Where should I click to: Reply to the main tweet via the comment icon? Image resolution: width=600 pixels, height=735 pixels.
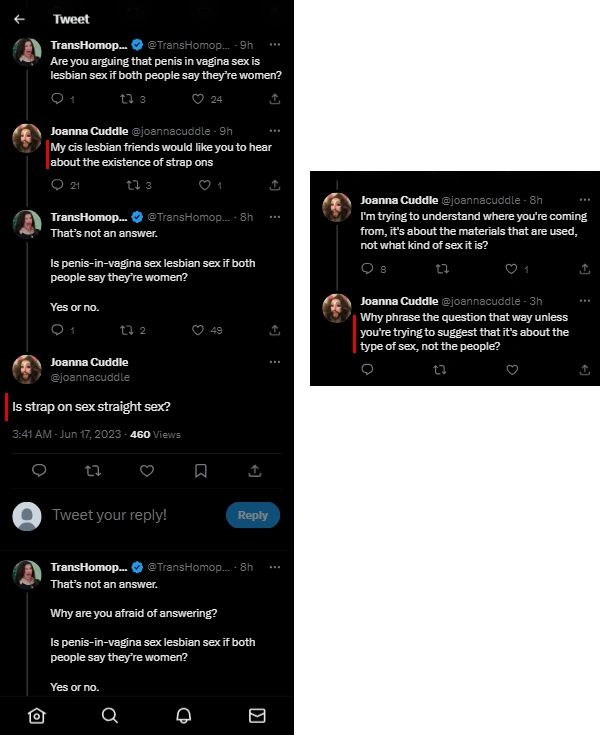[39, 470]
